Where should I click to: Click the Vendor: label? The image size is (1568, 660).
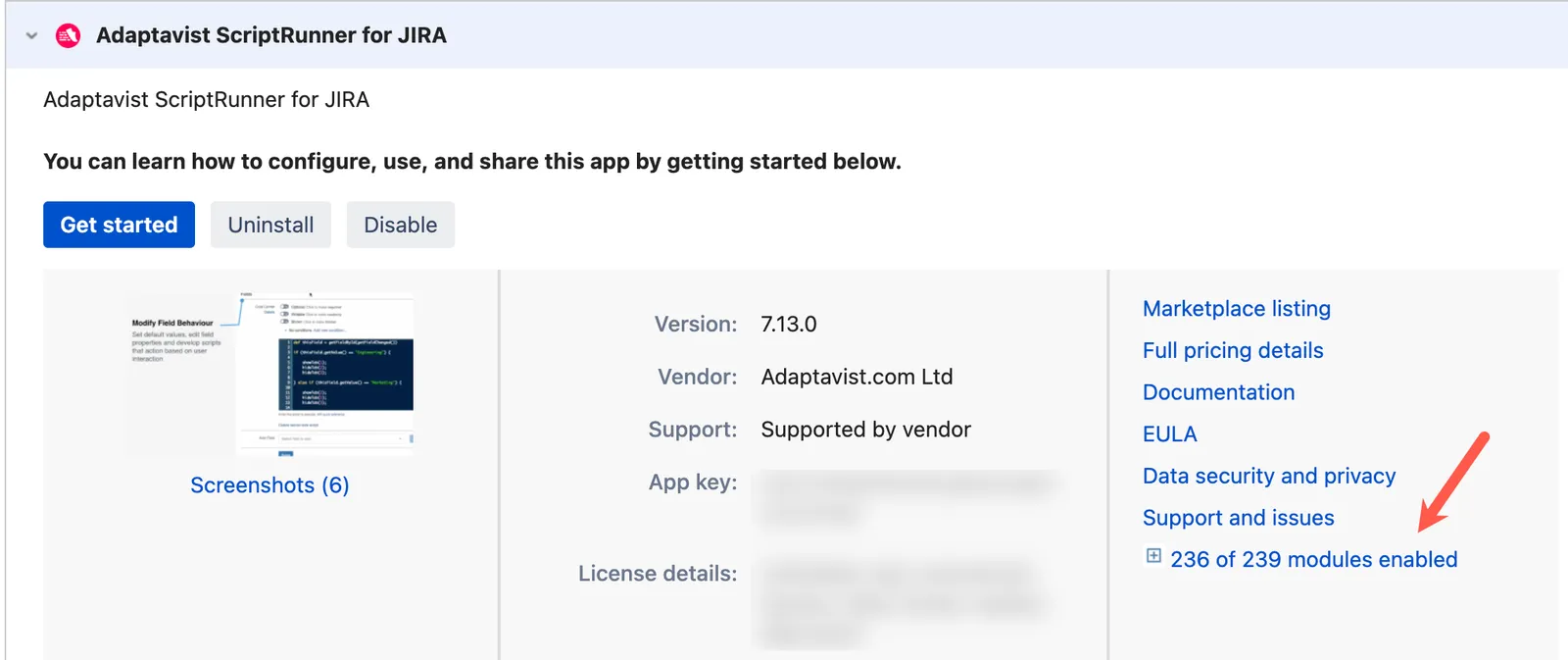698,378
